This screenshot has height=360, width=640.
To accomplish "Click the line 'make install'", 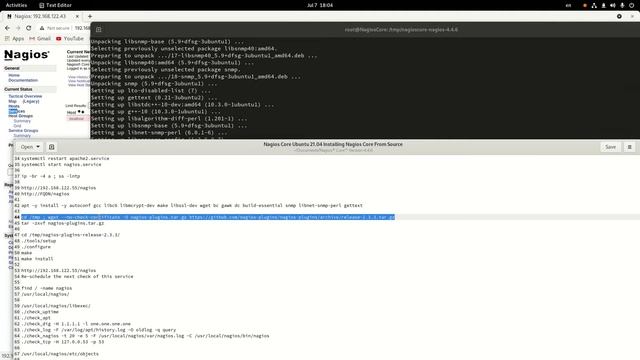I will pyautogui.click(x=37, y=259).
